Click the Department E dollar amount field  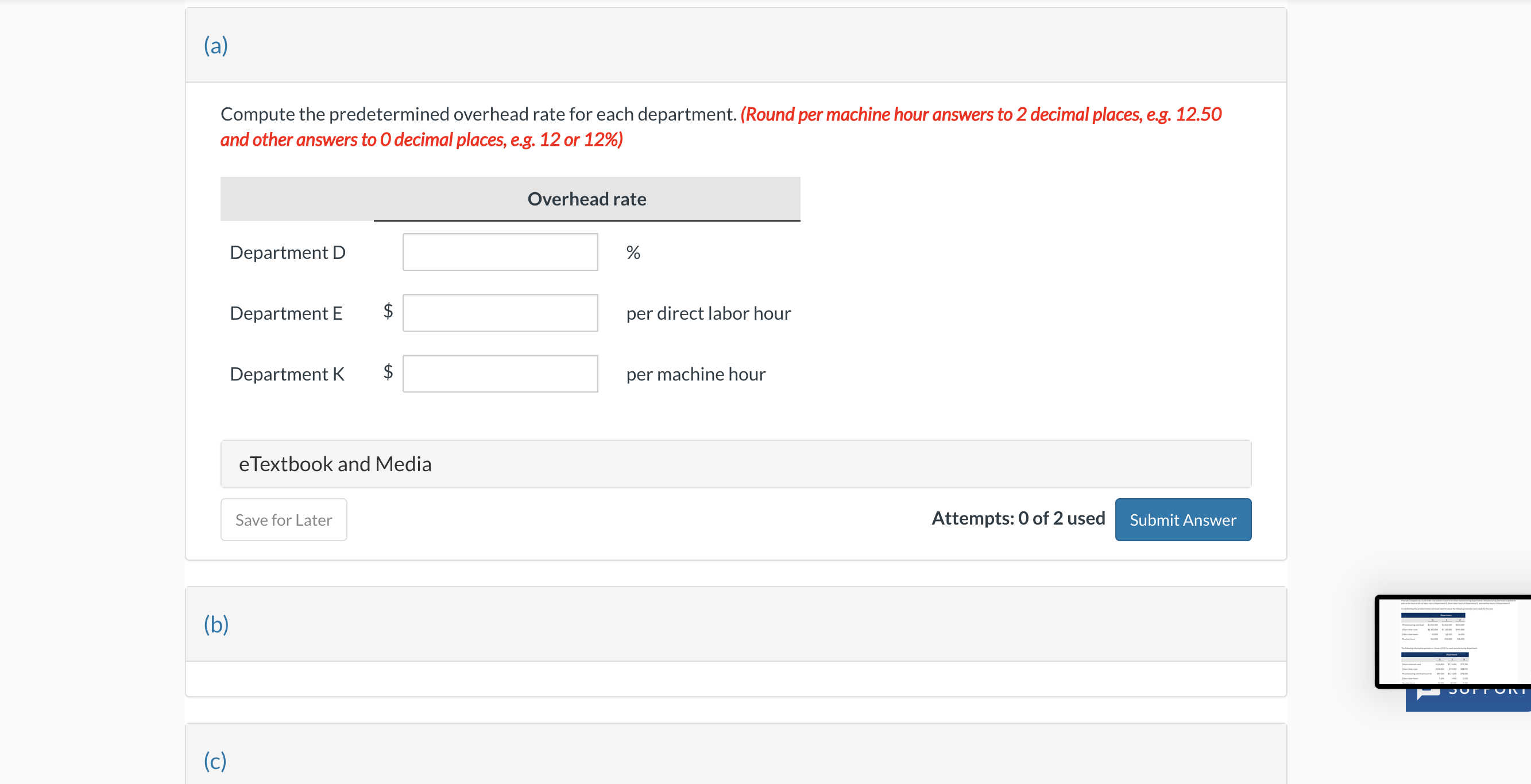click(x=500, y=313)
